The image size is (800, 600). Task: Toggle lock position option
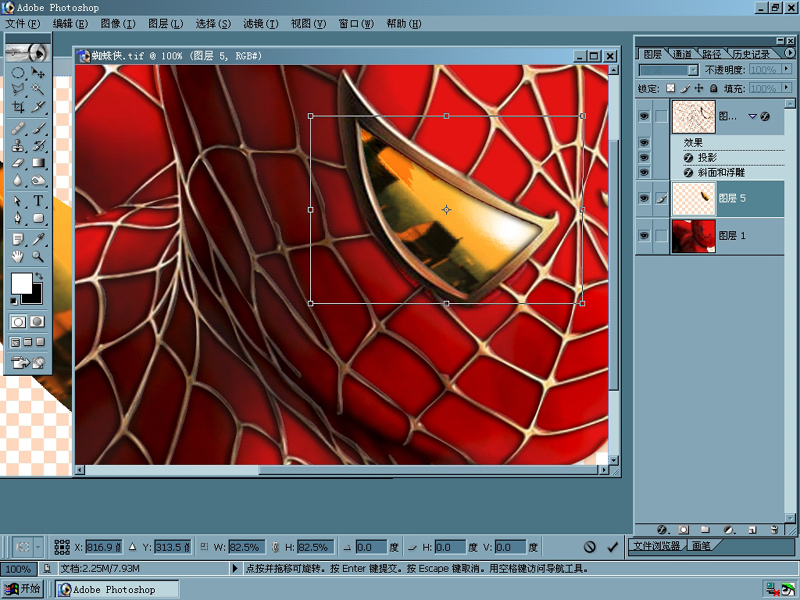pyautogui.click(x=699, y=88)
